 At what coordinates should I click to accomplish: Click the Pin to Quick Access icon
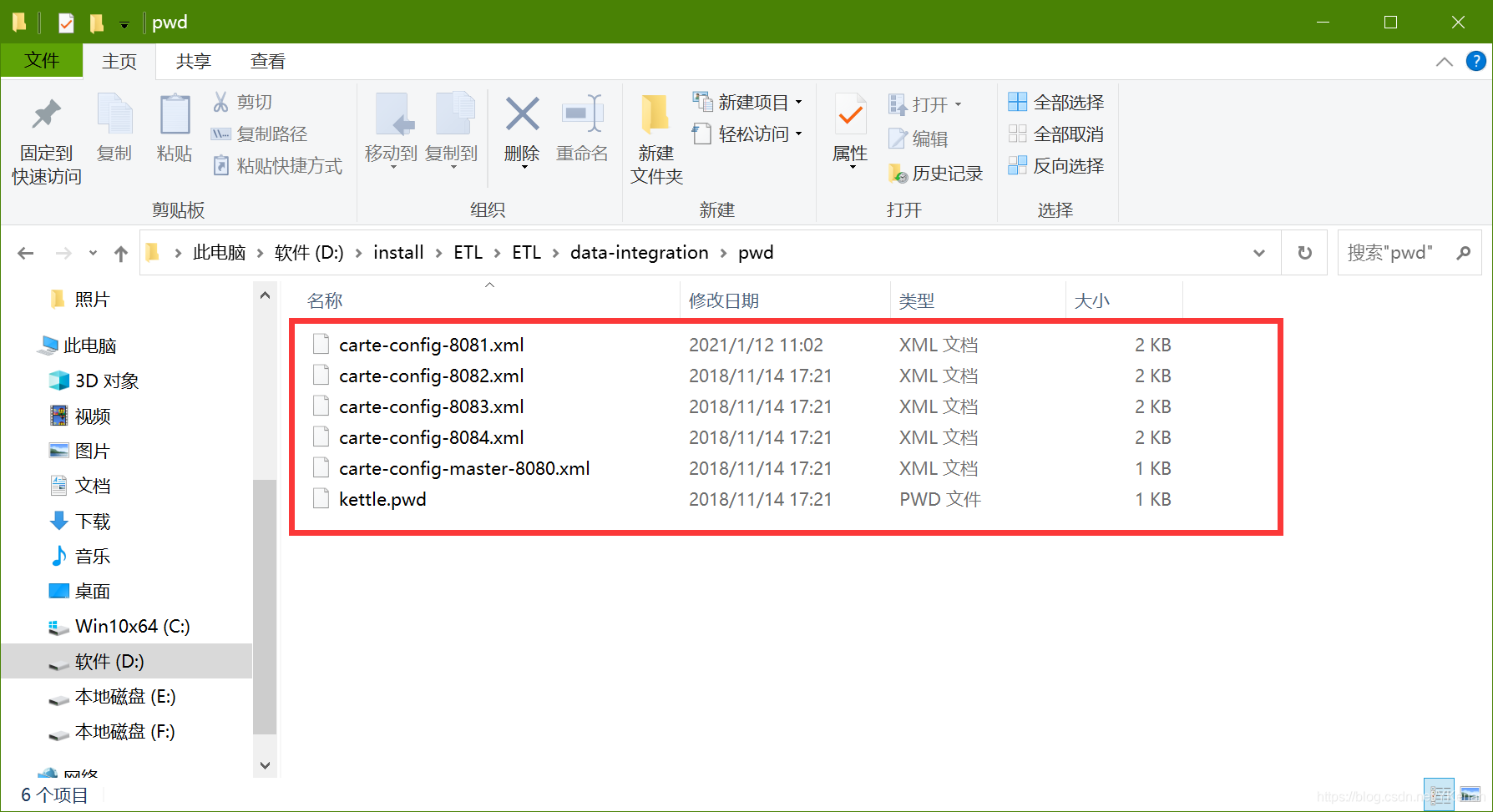tap(46, 114)
